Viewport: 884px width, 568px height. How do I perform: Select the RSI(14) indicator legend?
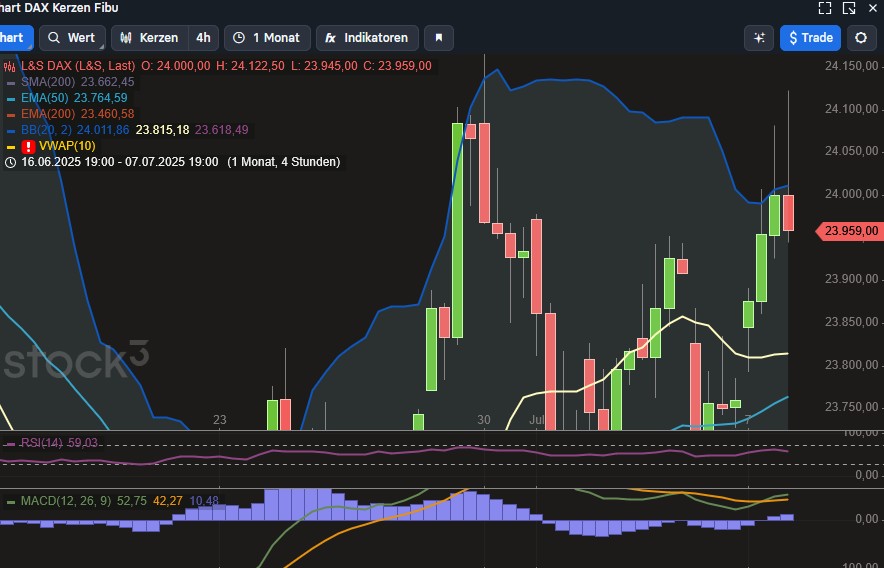pyautogui.click(x=42, y=443)
